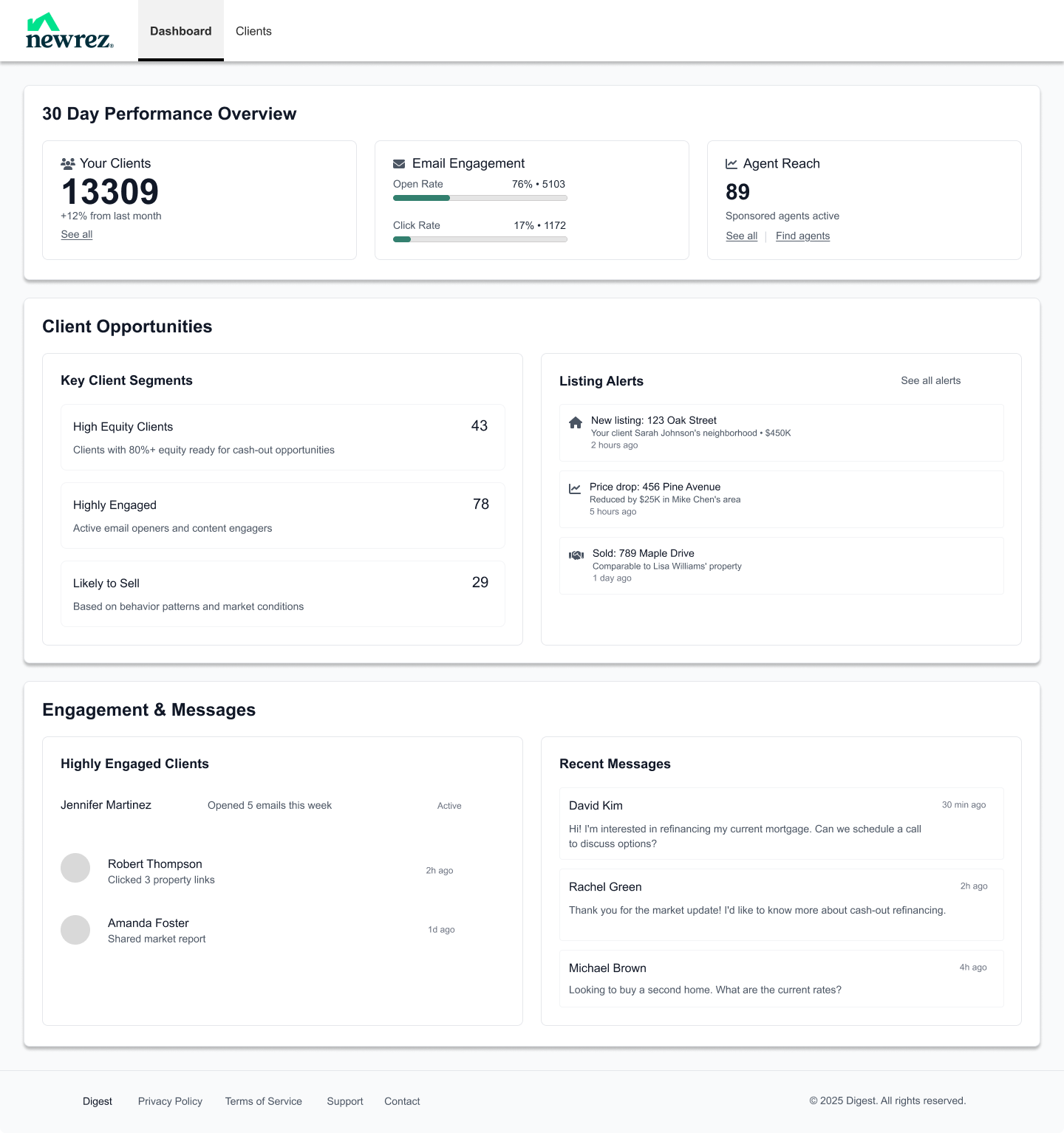Click the '30 min ago' timestamp
The width and height of the screenshot is (1064, 1133).
[x=964, y=805]
